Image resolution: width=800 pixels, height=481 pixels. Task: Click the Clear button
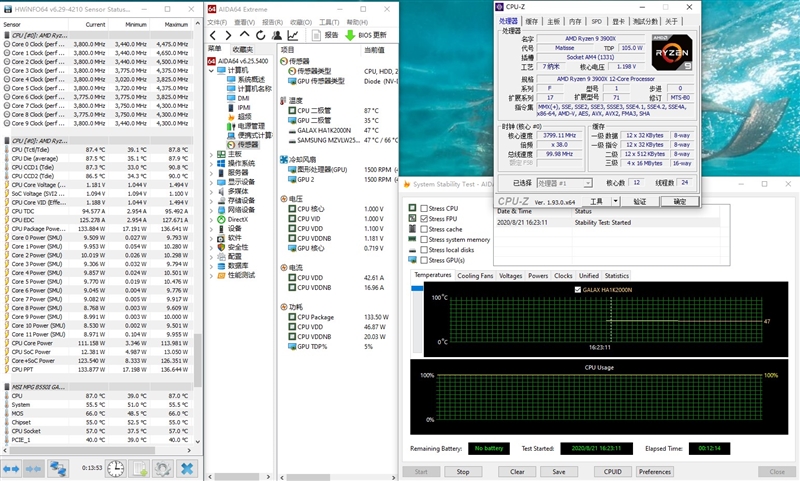point(517,472)
